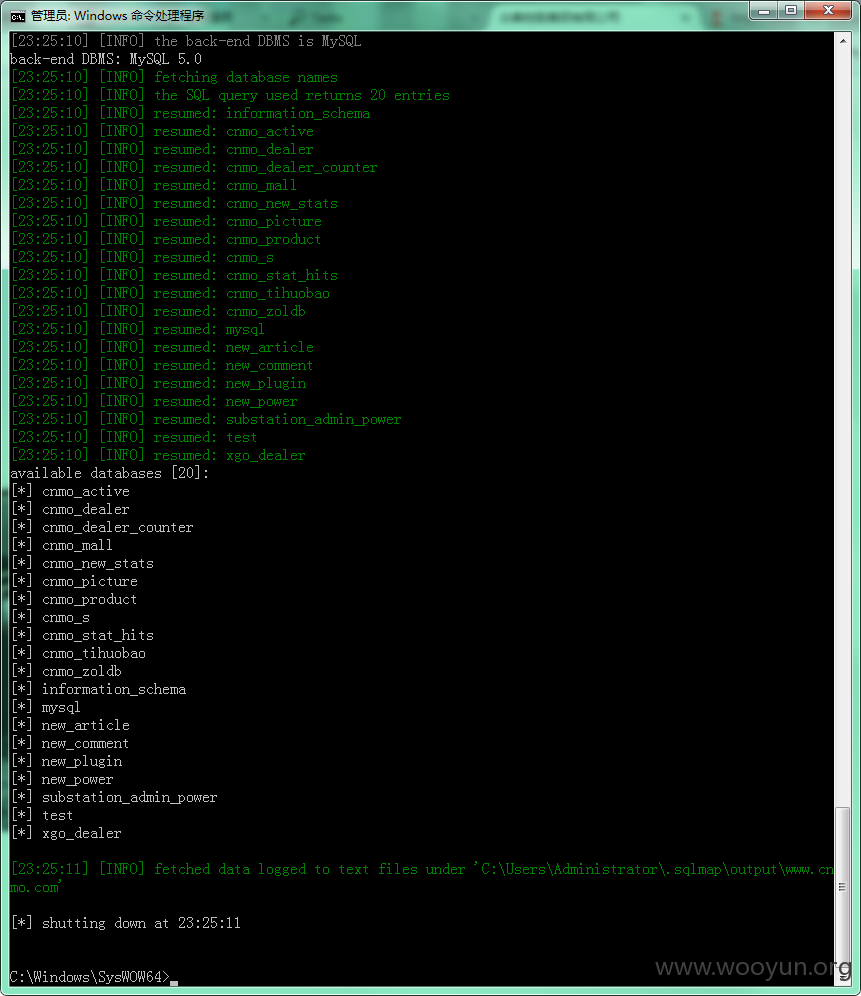Image resolution: width=861 pixels, height=996 pixels.
Task: Close the command prompt window
Action: click(x=828, y=11)
